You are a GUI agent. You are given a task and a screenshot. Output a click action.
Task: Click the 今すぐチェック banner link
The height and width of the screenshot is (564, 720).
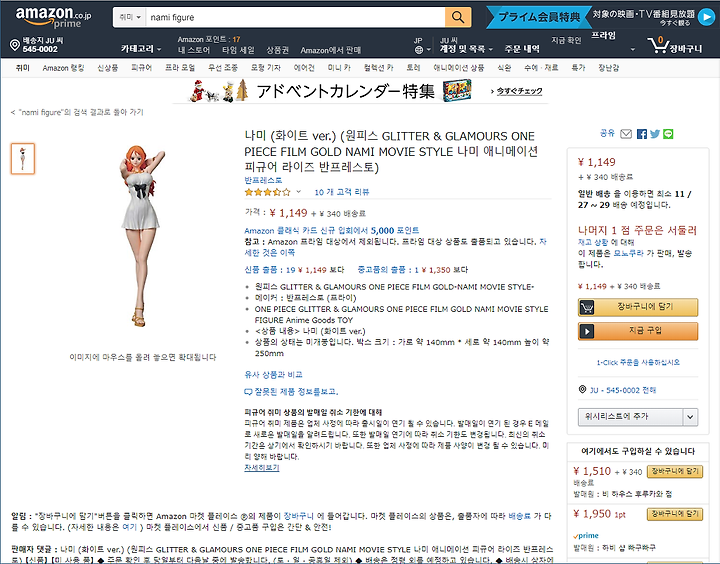(x=517, y=91)
